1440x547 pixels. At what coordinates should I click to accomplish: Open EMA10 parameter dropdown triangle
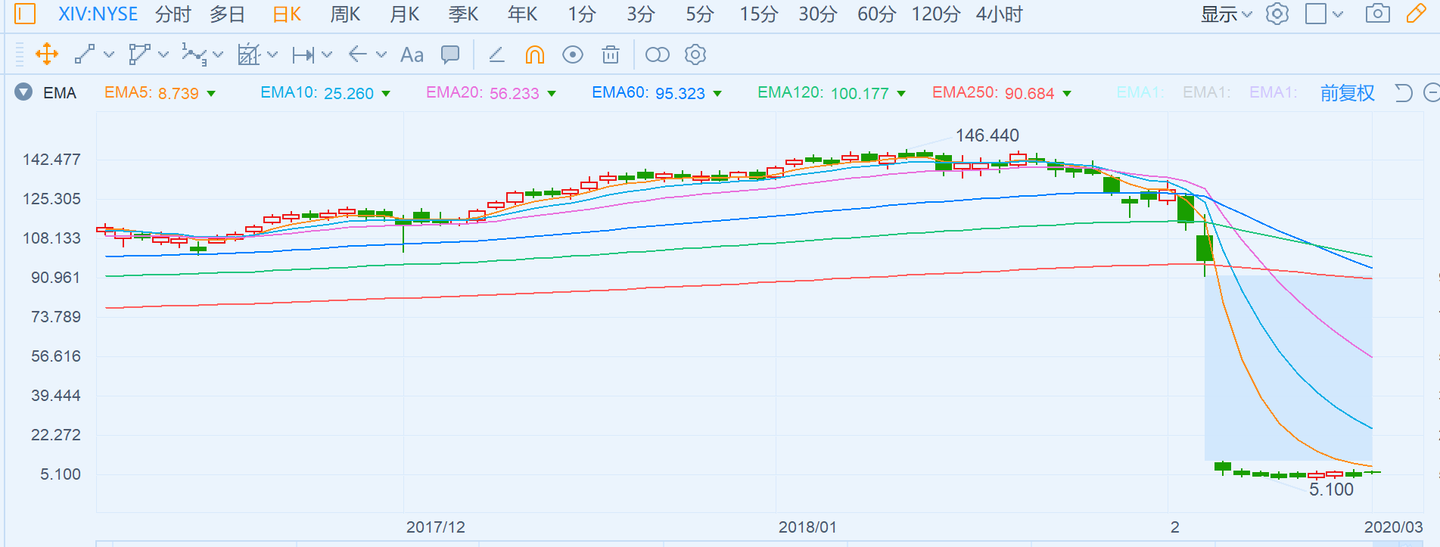[385, 94]
